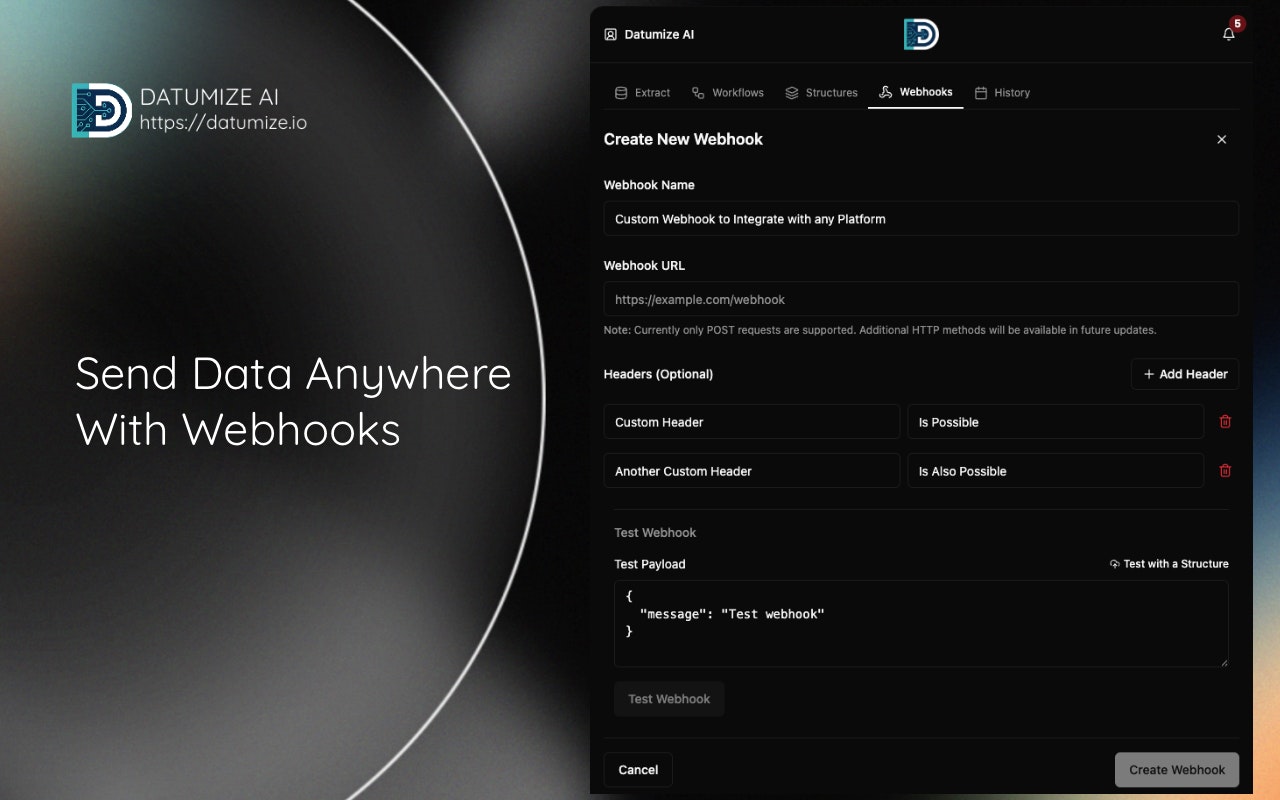This screenshot has height=800, width=1280.
Task: Click the Create New Webhook heading
Action: 683,140
